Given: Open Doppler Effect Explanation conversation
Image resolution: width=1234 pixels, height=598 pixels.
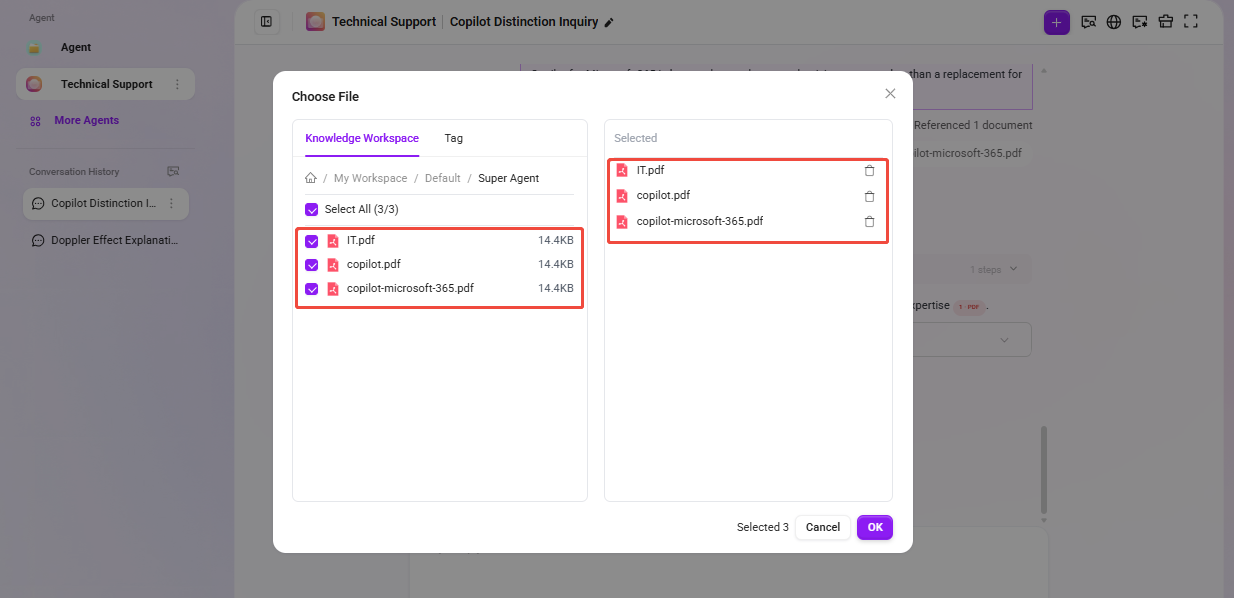Looking at the screenshot, I should [105, 240].
